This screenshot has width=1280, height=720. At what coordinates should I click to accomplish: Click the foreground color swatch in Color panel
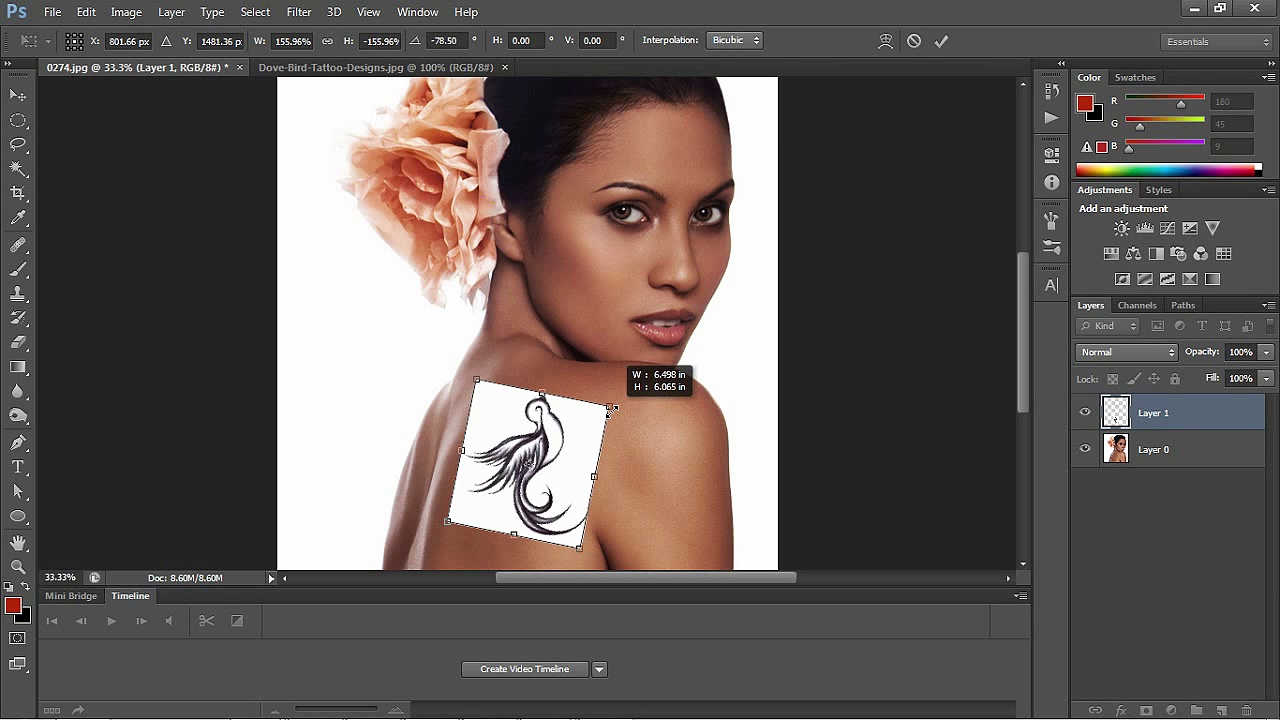[1085, 103]
